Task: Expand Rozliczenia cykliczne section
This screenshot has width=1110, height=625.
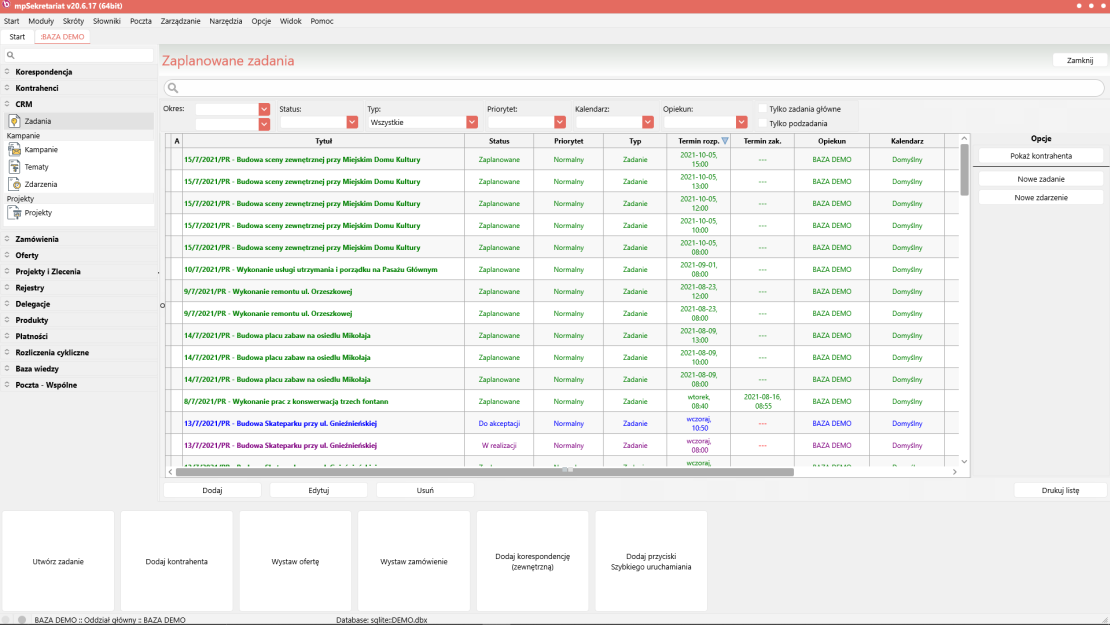Action: click(x=7, y=352)
